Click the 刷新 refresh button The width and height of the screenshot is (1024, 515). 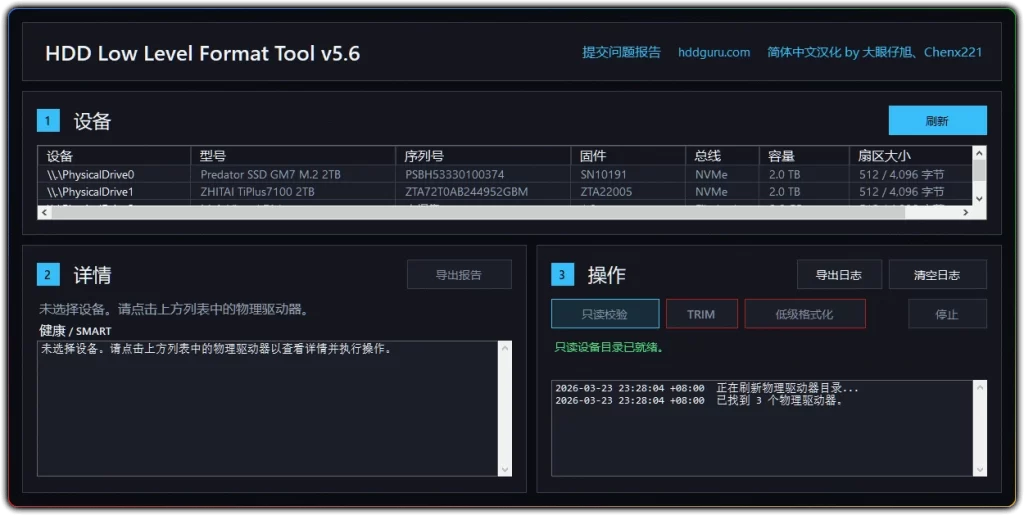[937, 121]
